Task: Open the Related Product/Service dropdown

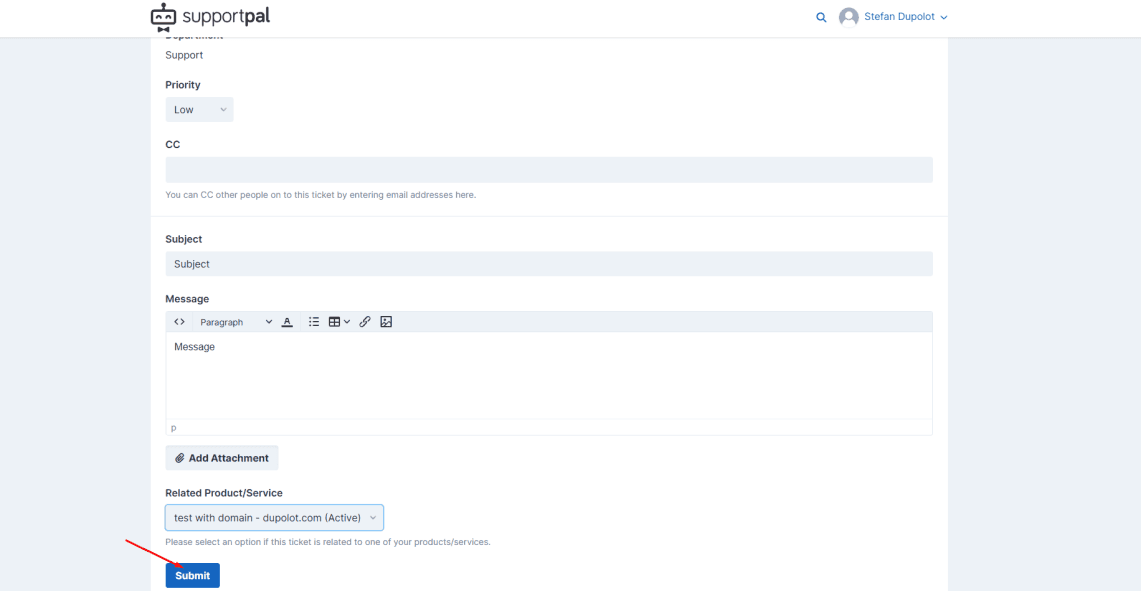Action: (274, 517)
